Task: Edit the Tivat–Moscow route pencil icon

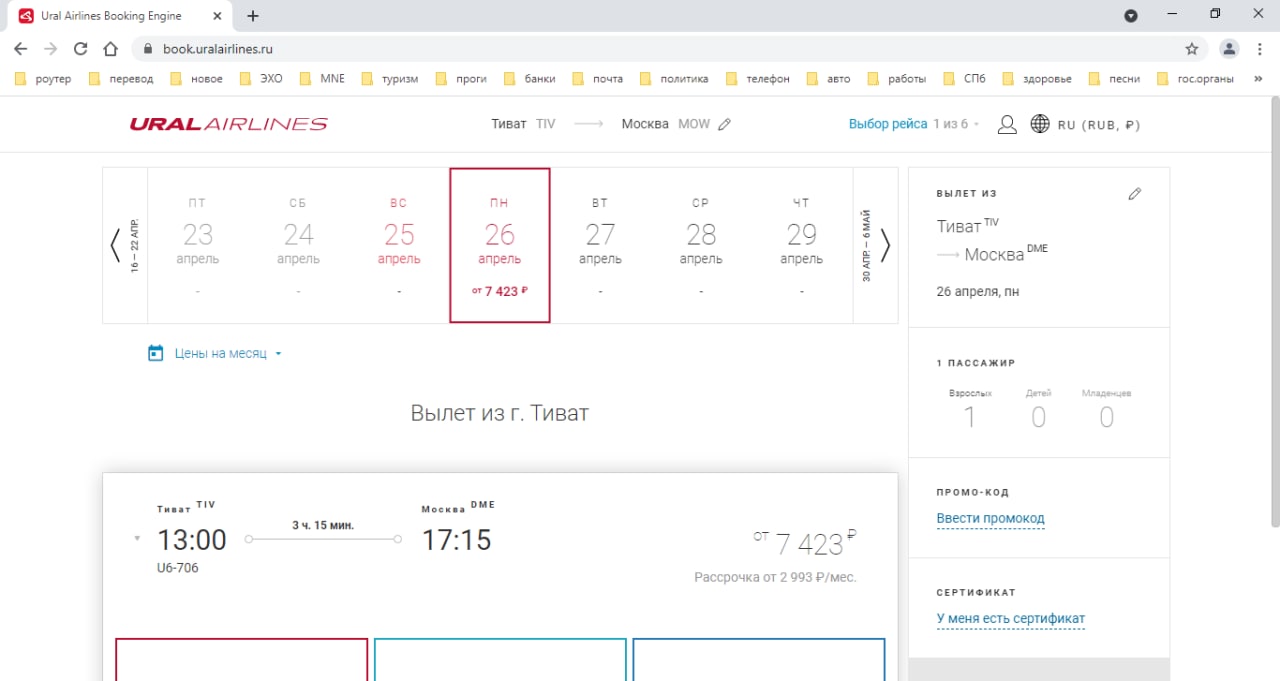Action: 725,124
